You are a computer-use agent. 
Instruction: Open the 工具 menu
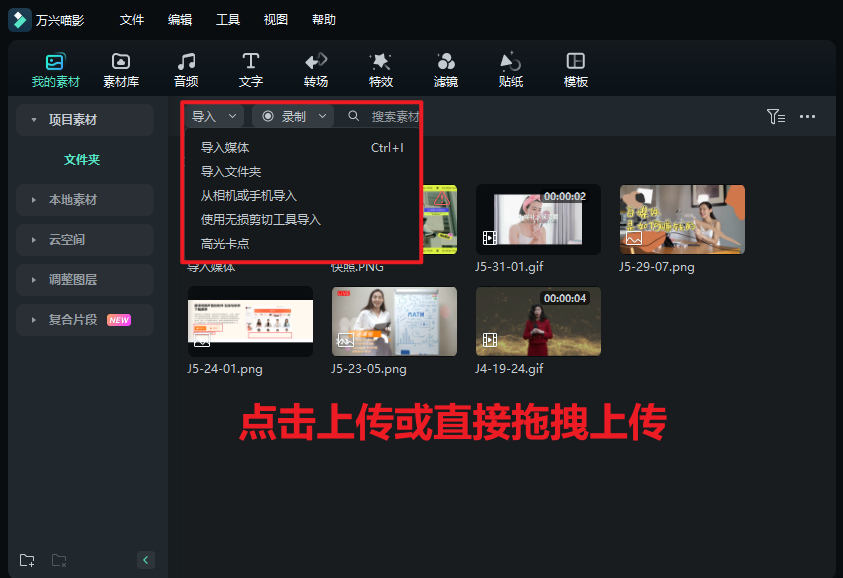[x=228, y=19]
